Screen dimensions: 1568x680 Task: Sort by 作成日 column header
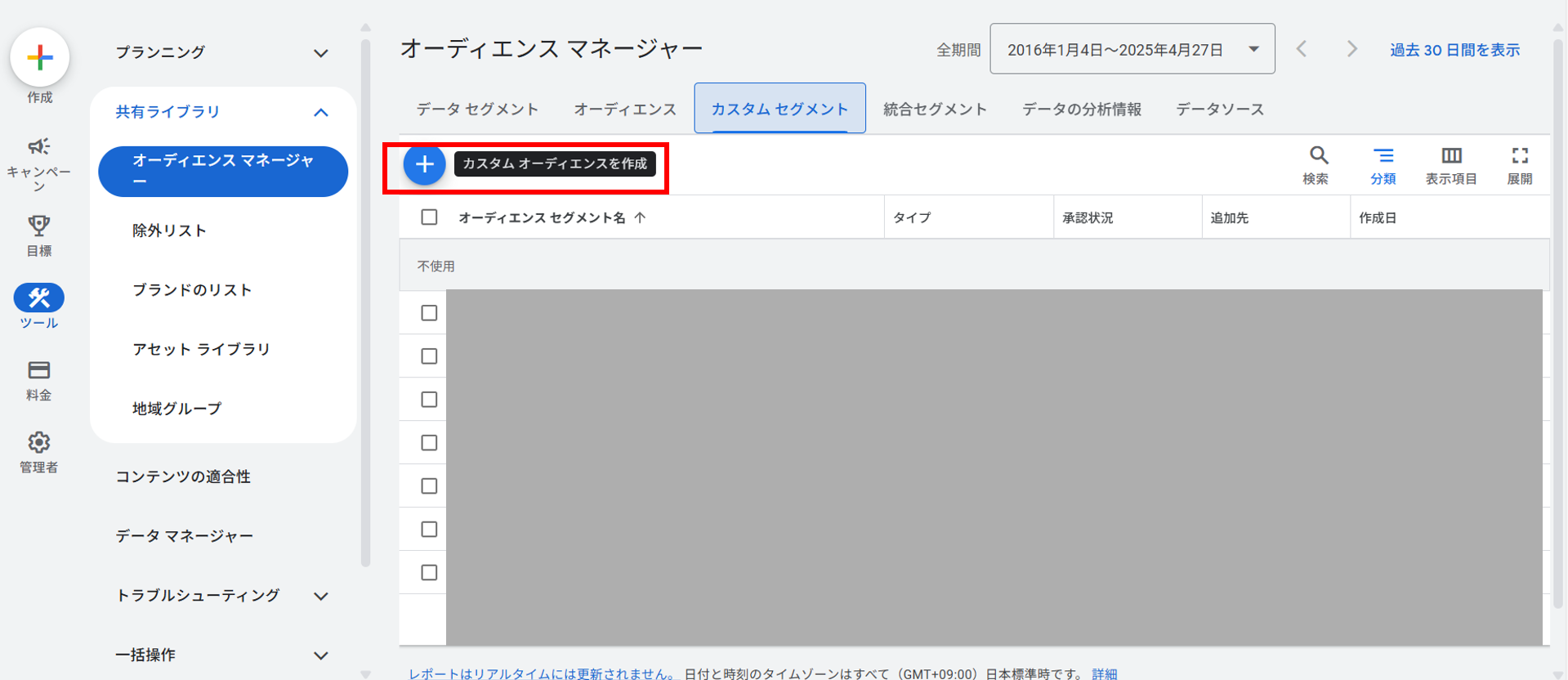tap(1378, 217)
